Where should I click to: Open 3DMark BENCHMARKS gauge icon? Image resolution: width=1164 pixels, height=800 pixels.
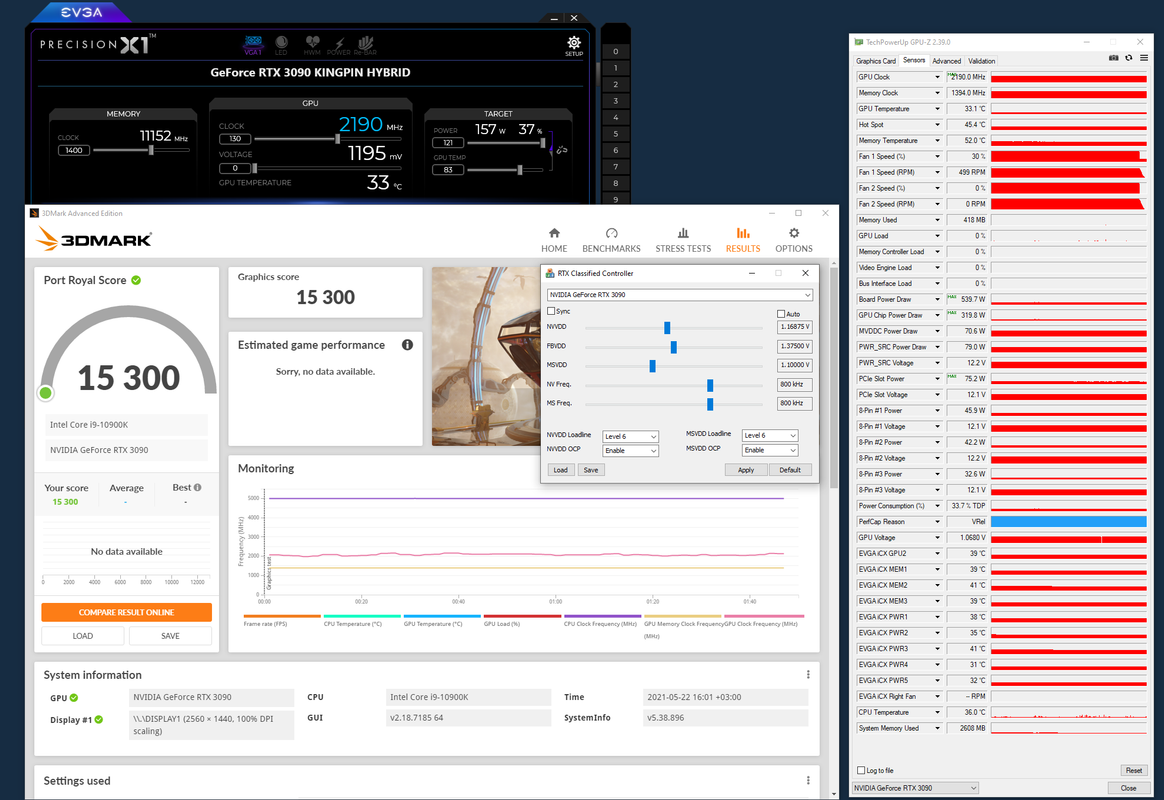point(611,233)
